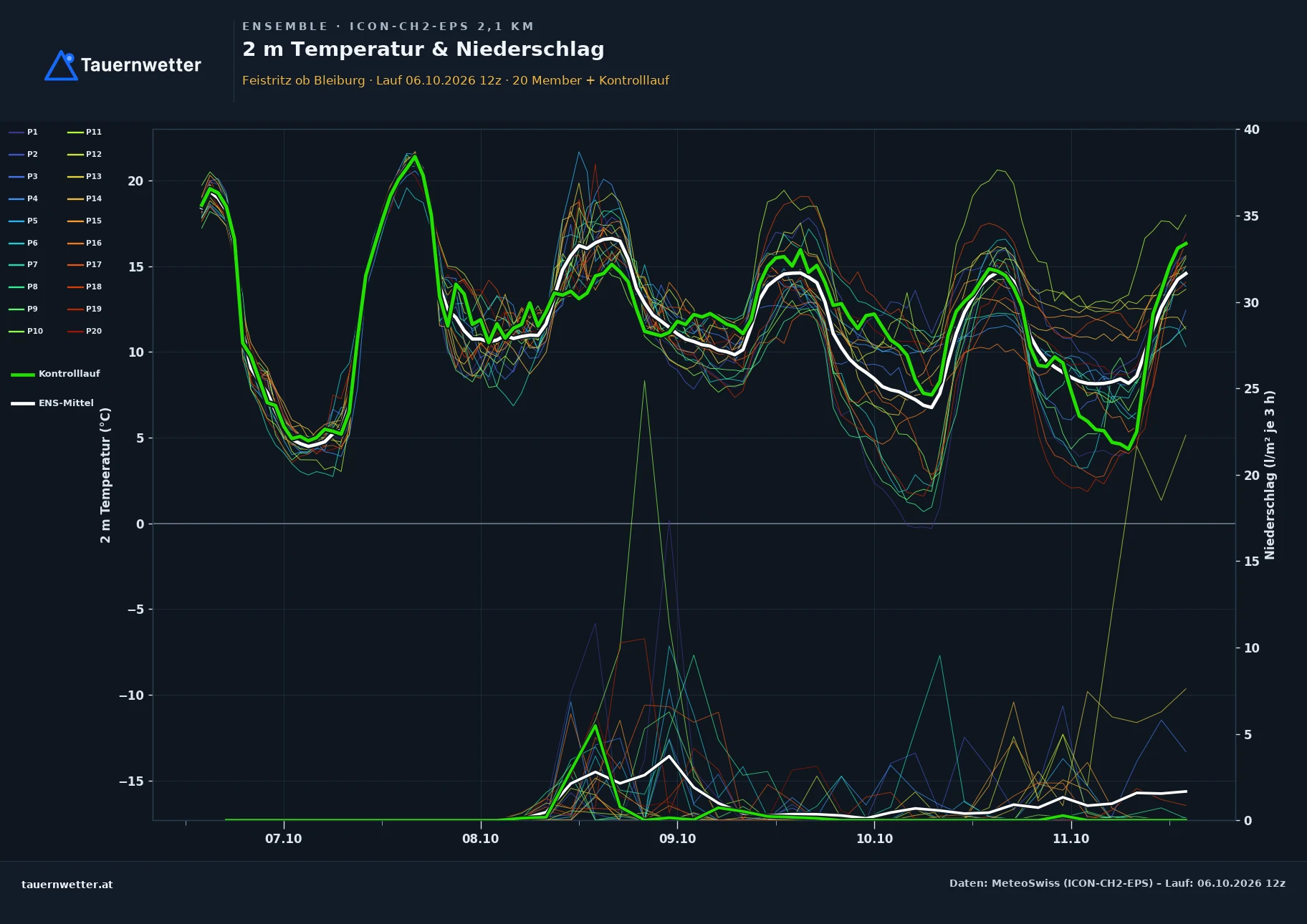This screenshot has height=924, width=1307.
Task: Toggle P11 legend entry
Action: [x=85, y=132]
